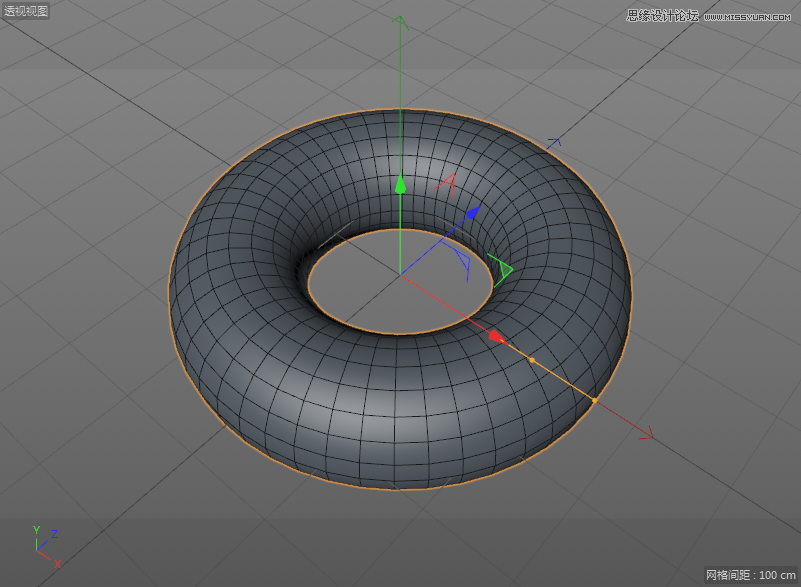Click the solid blue Z-axis move arrowhead
Image resolution: width=801 pixels, height=587 pixels.
[473, 211]
